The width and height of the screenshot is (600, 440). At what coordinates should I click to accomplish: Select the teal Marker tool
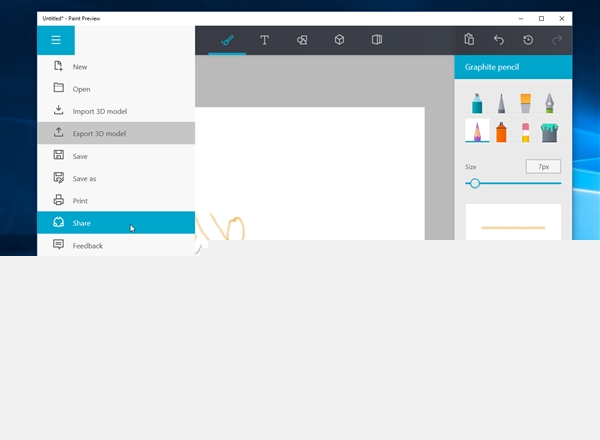477,103
